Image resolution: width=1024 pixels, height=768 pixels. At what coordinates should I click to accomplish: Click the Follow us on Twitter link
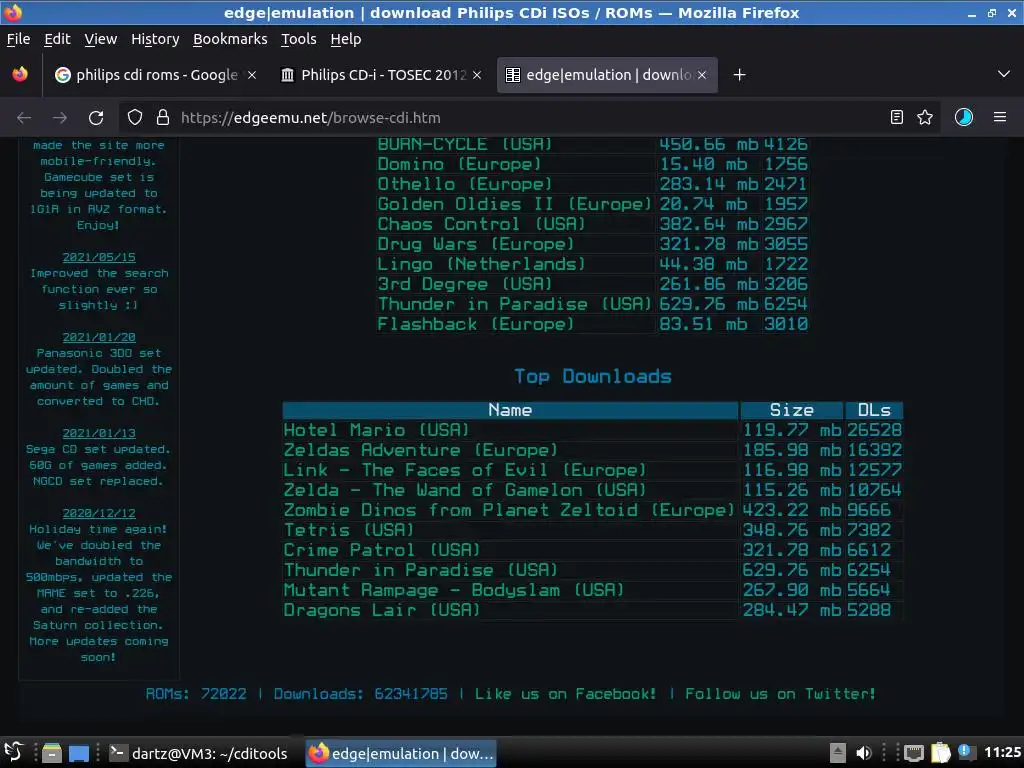pos(780,694)
